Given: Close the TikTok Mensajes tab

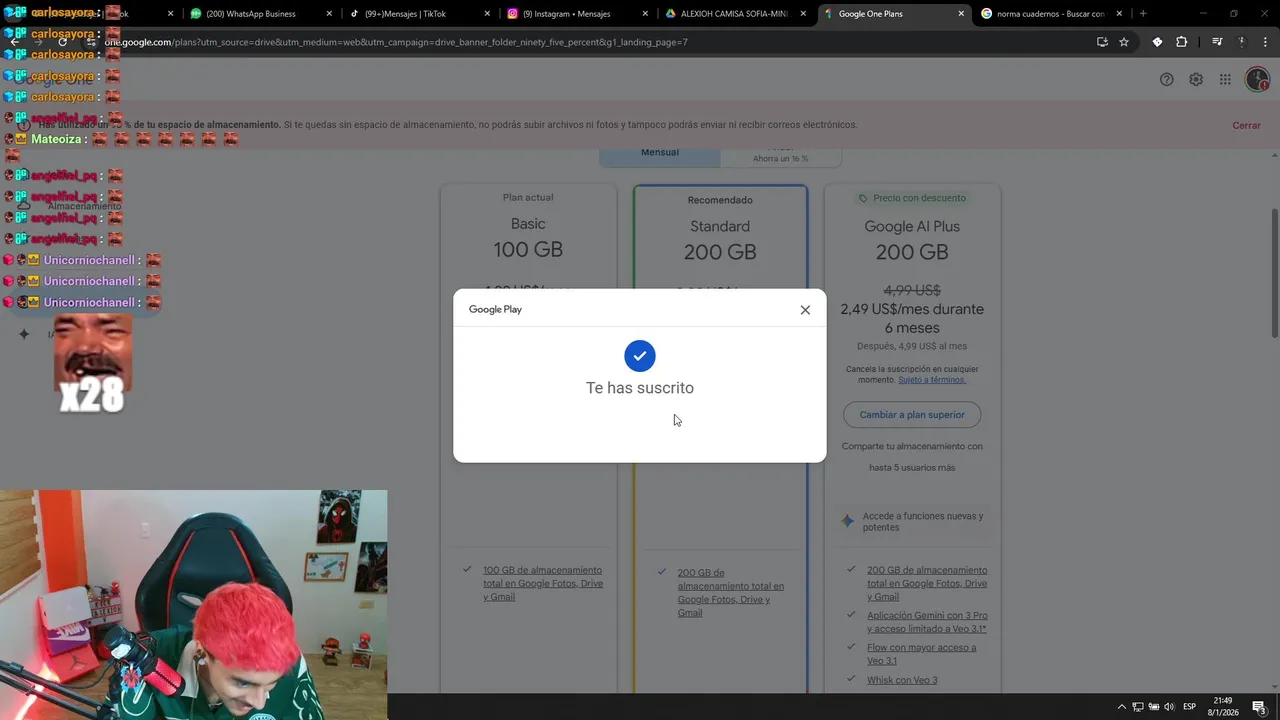Looking at the screenshot, I should (487, 14).
